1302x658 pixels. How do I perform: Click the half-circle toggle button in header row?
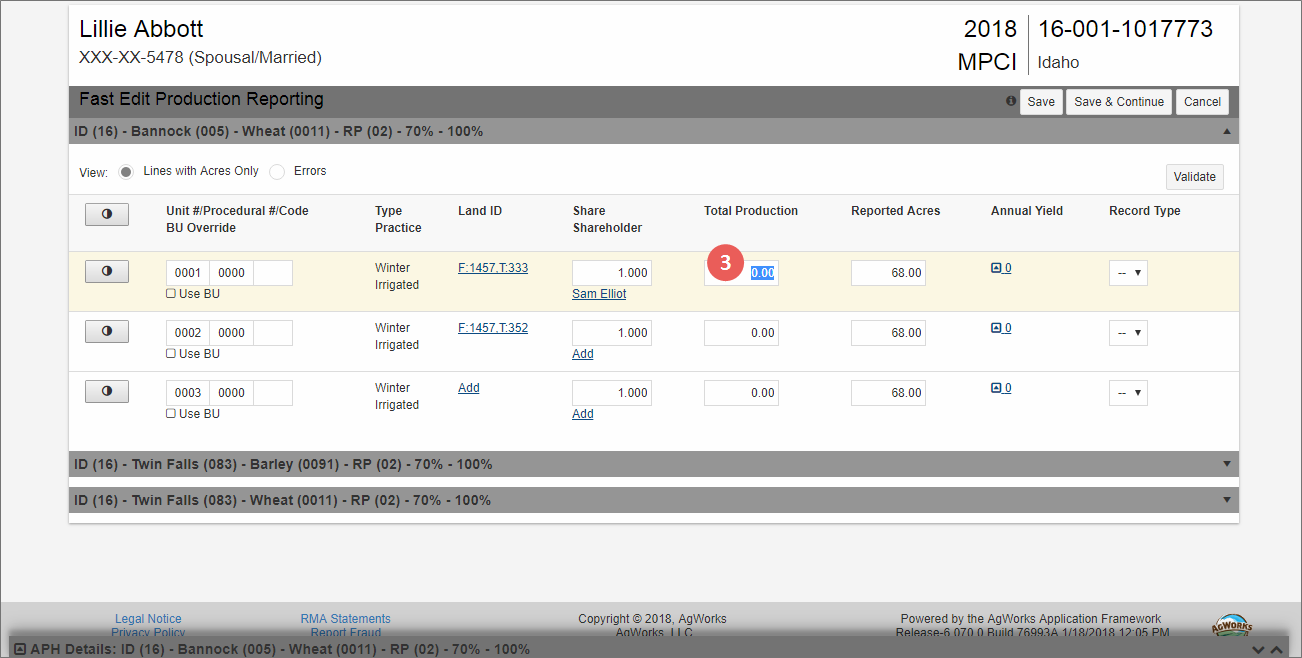click(x=107, y=214)
